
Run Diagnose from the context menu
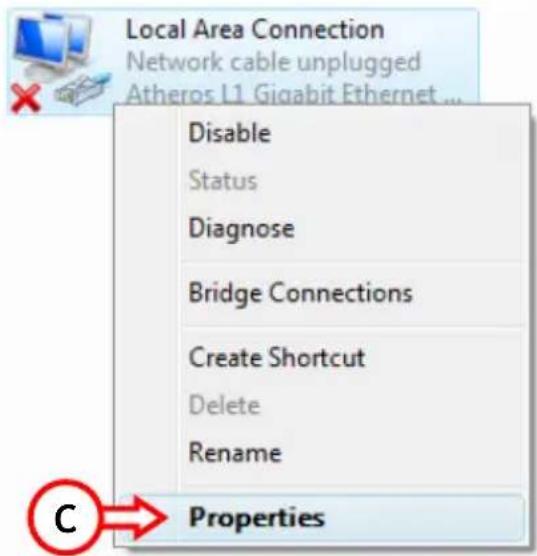tap(242, 229)
